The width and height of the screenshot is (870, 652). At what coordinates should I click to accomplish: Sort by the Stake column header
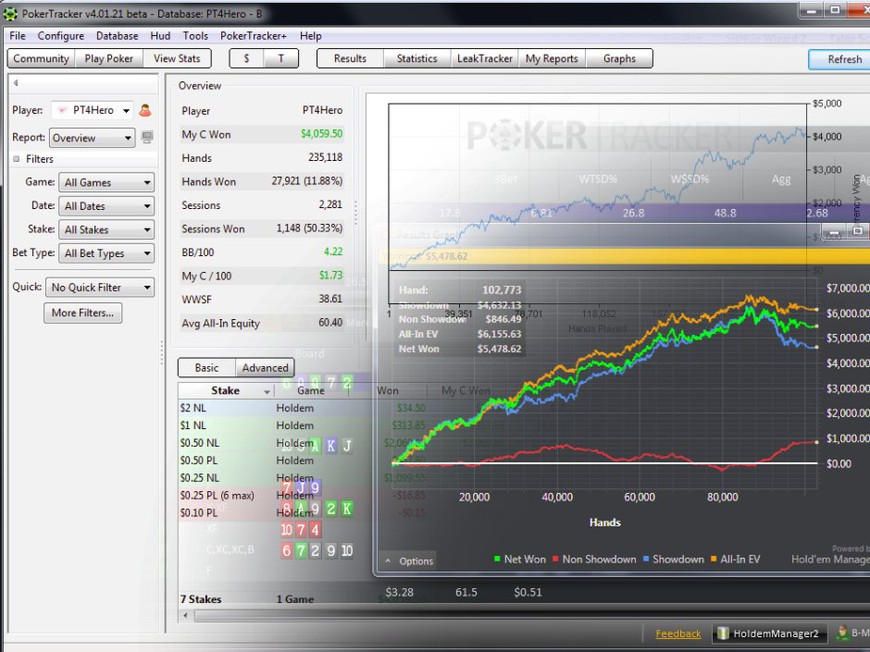click(x=225, y=391)
